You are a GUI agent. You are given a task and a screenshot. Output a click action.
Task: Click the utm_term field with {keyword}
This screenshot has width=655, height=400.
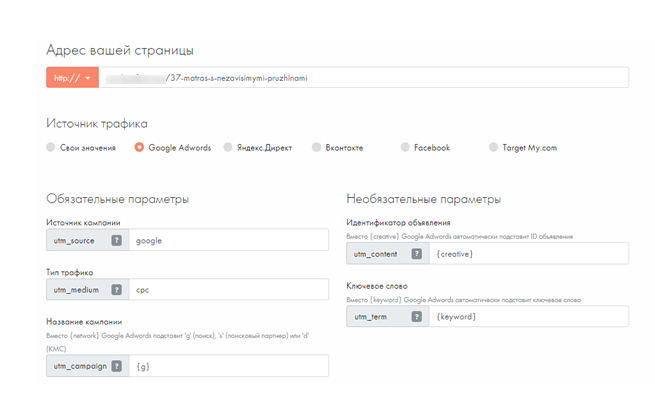(528, 316)
